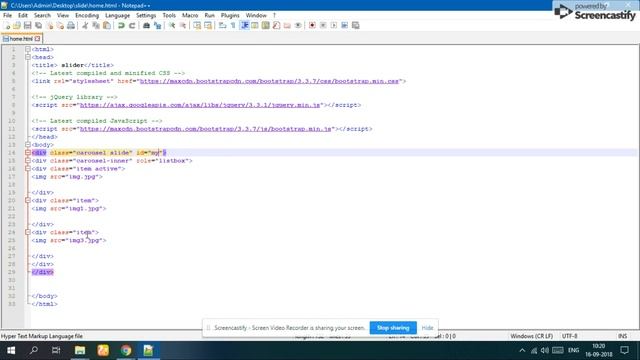Undo last edit with toolbar arrow
640x360 pixels.
121,25
